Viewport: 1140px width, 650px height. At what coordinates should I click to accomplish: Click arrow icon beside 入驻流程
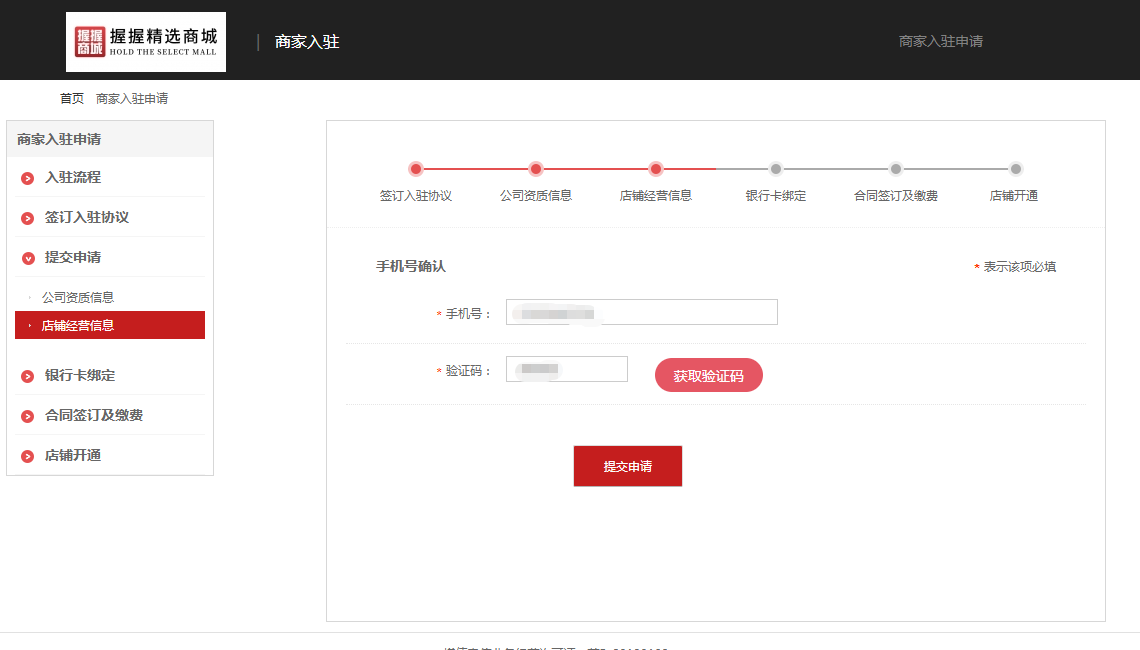28,178
